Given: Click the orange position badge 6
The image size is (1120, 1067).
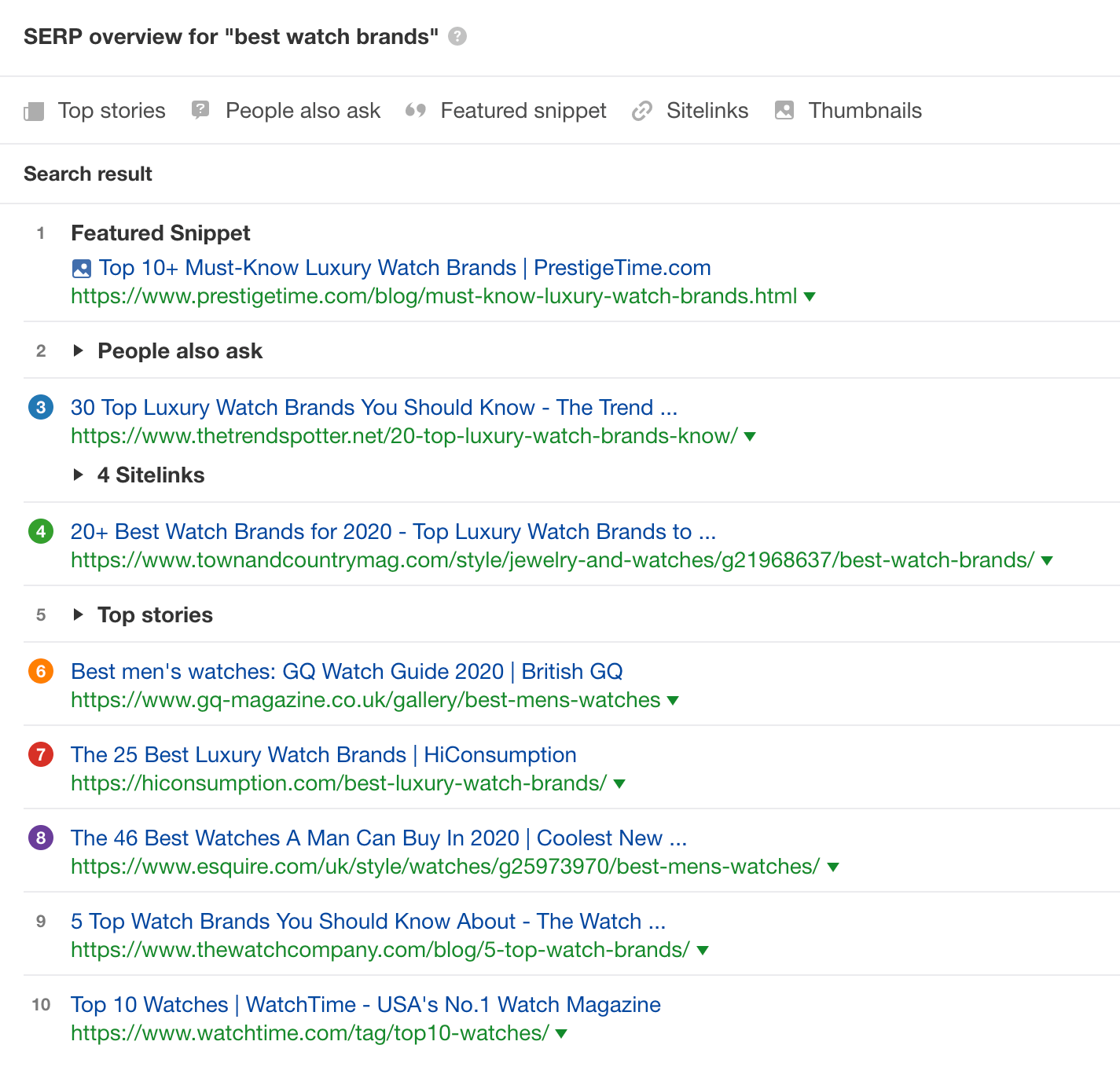Looking at the screenshot, I should [x=40, y=672].
